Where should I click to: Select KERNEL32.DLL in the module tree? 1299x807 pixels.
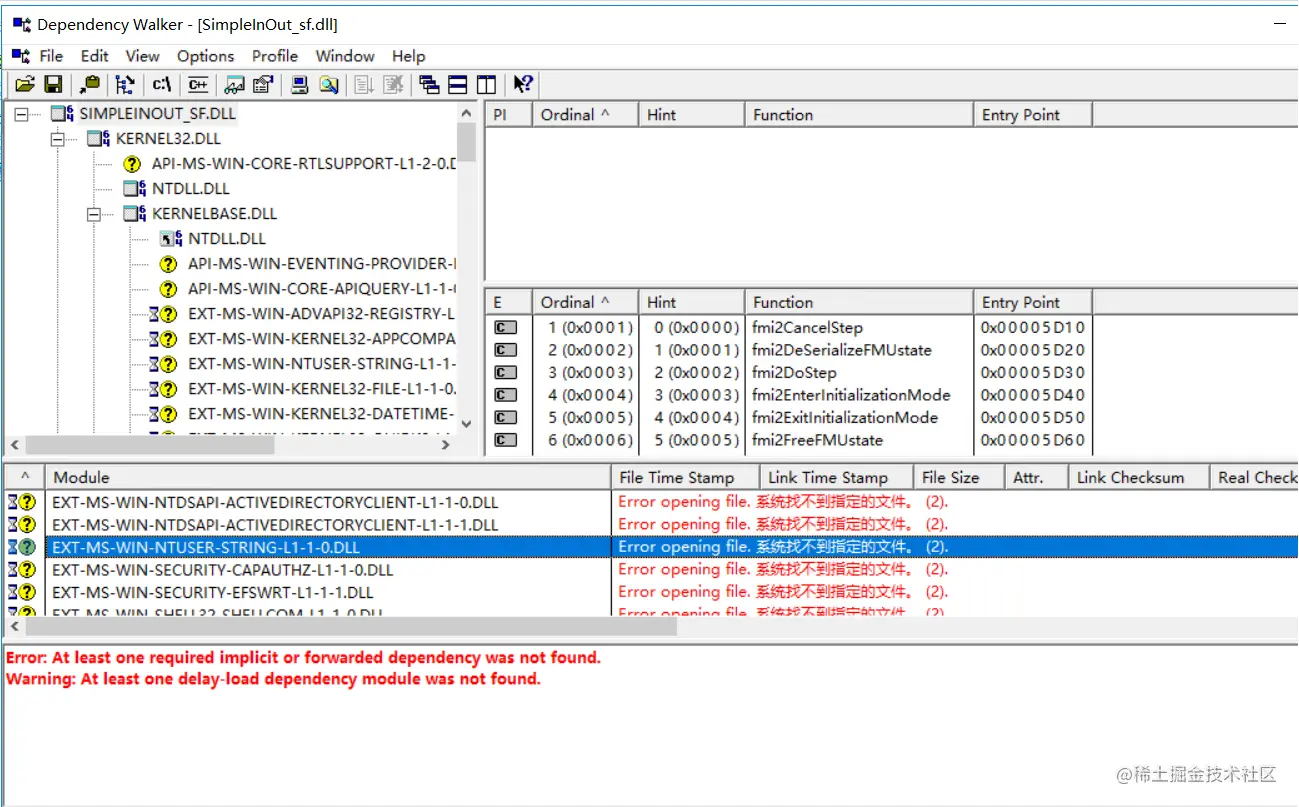[168, 139]
